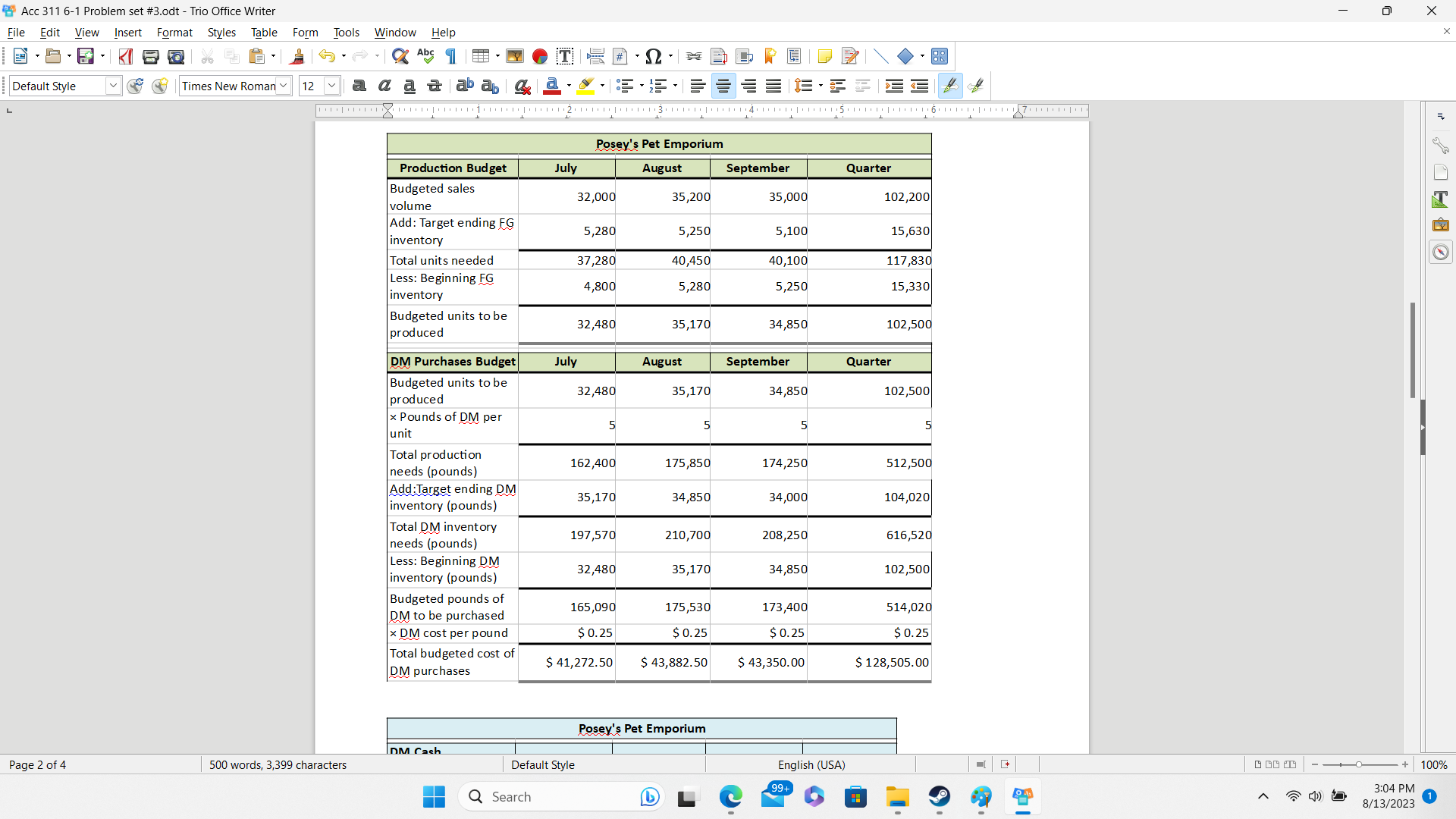1456x819 pixels.
Task: Open the Table menu
Action: (264, 32)
